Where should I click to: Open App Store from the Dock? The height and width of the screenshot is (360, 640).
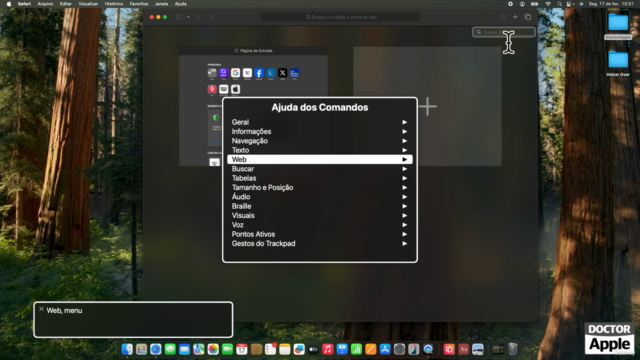385,349
